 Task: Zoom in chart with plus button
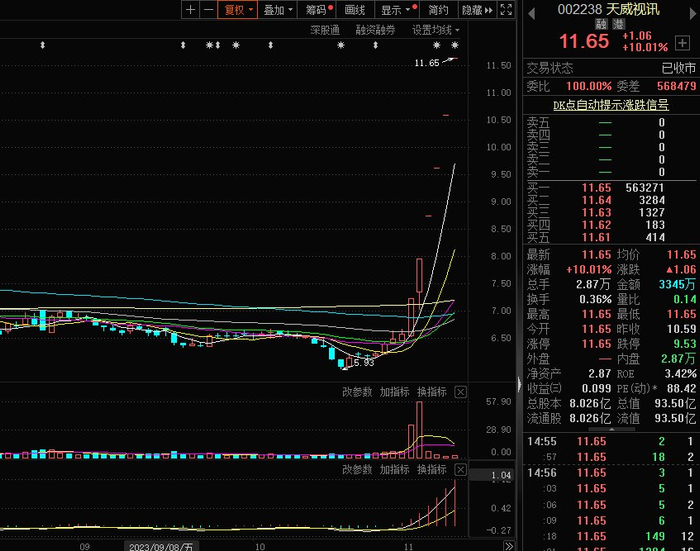click(x=191, y=10)
